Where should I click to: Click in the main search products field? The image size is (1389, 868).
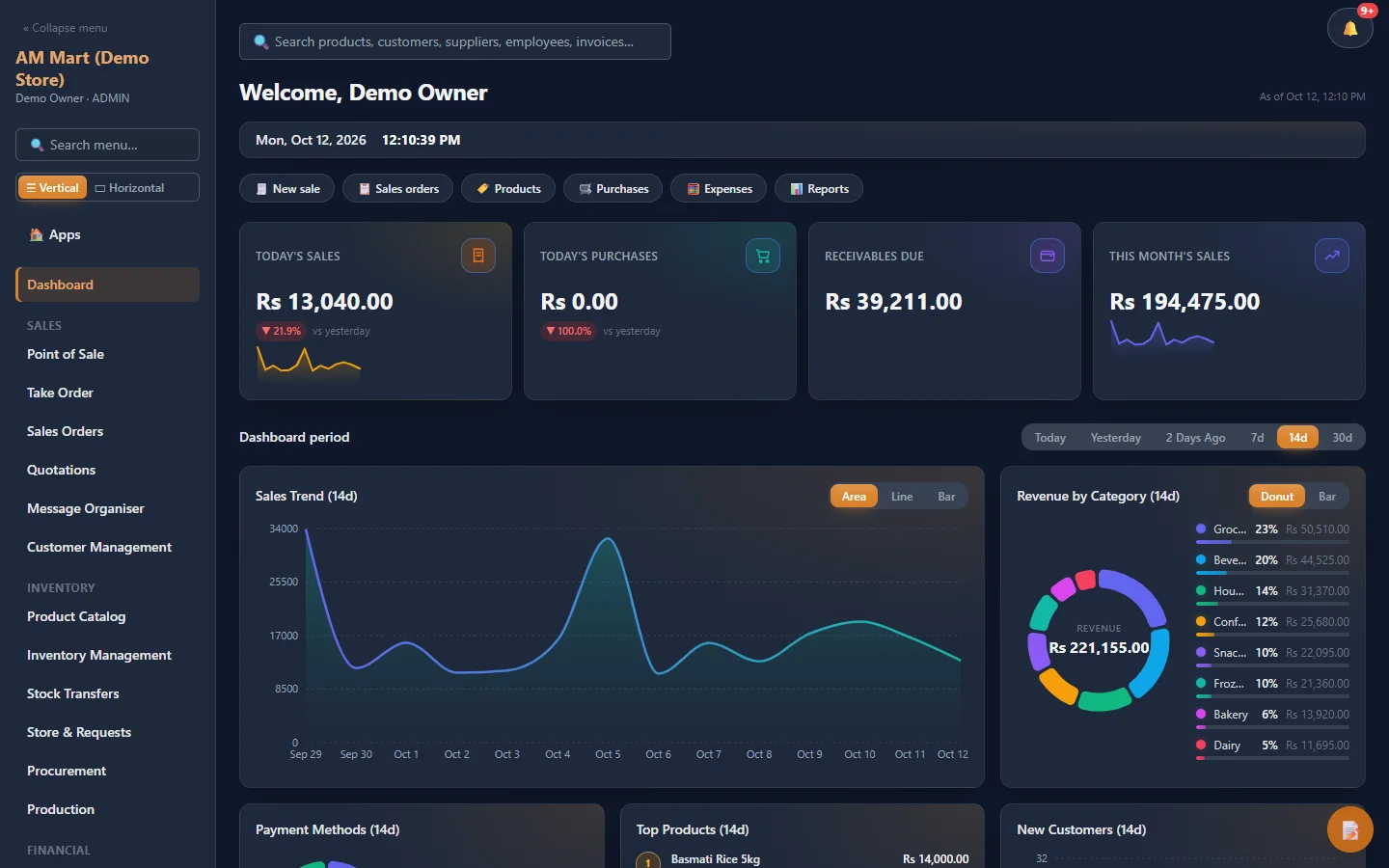[454, 41]
